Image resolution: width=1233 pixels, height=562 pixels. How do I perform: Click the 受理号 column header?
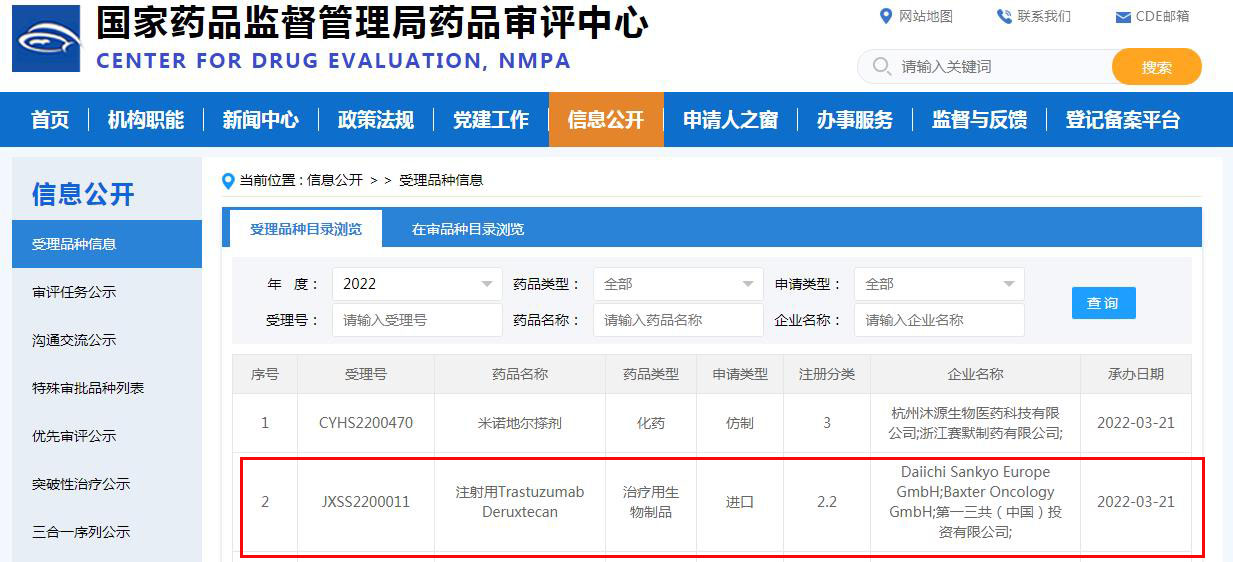point(366,374)
